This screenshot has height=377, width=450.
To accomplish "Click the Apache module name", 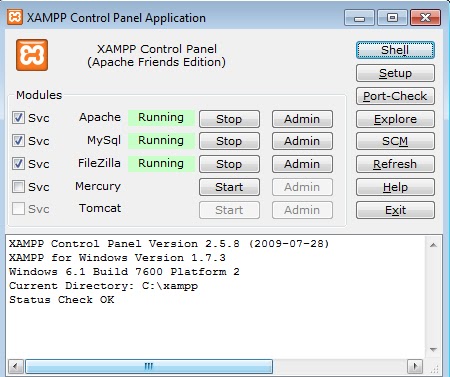I will point(100,117).
